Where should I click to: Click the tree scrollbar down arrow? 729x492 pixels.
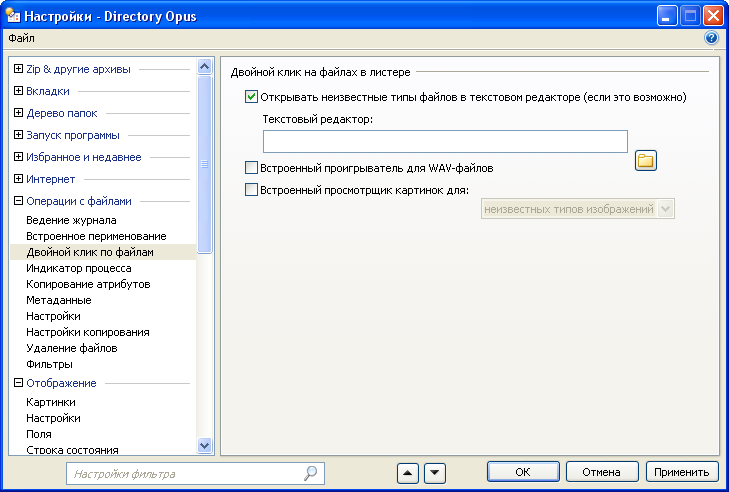tap(205, 445)
